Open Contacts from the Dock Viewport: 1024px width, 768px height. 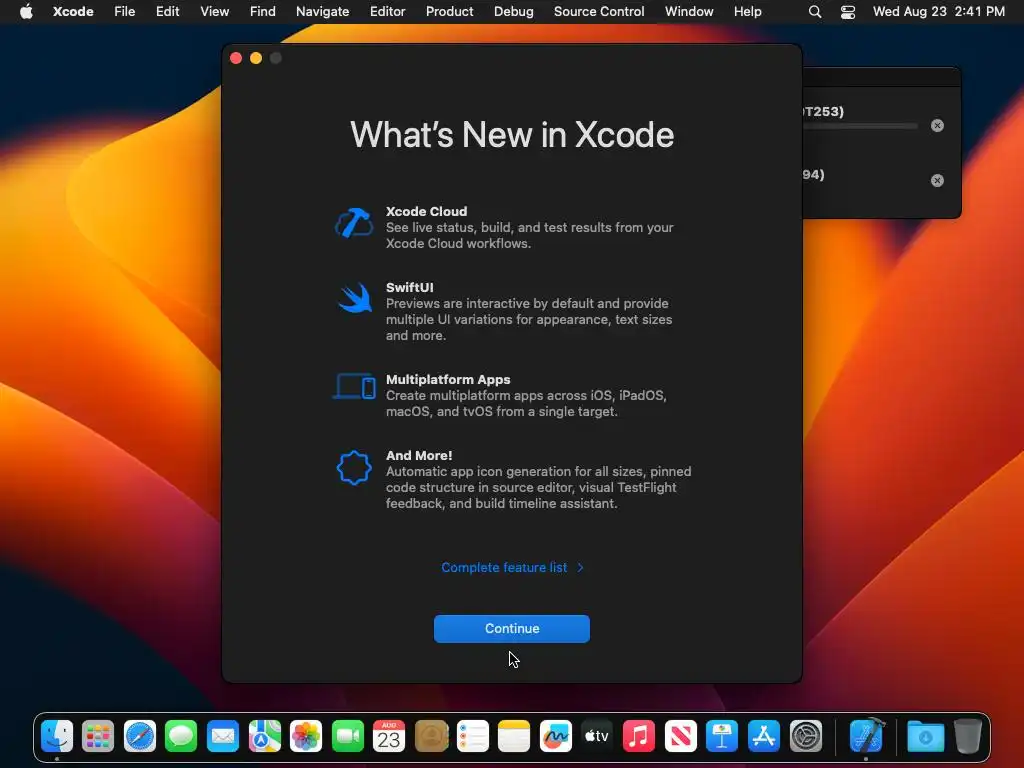click(431, 737)
